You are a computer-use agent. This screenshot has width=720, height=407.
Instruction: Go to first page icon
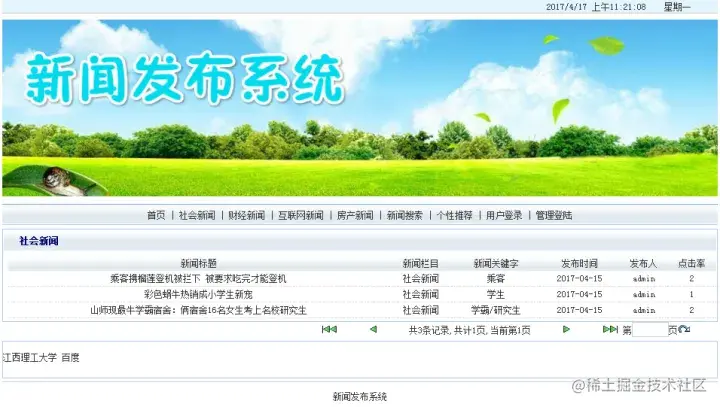point(329,329)
